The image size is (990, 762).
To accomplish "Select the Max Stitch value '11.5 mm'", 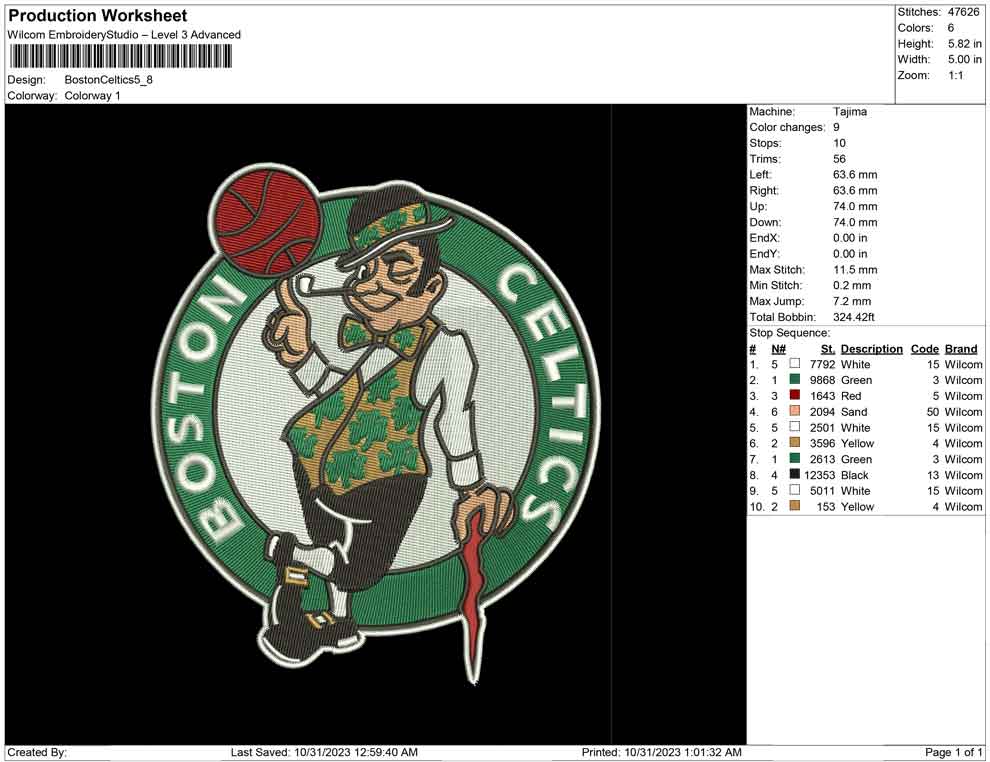I will pyautogui.click(x=855, y=270).
